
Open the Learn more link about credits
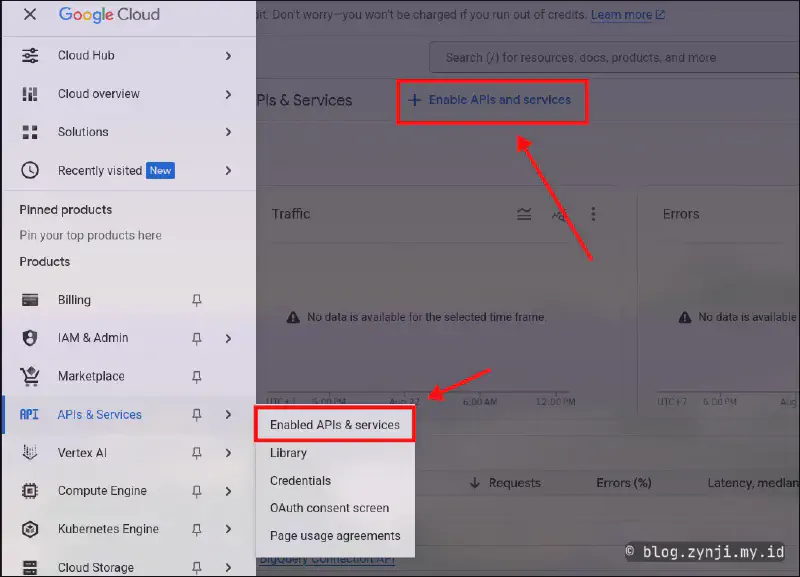[x=622, y=14]
